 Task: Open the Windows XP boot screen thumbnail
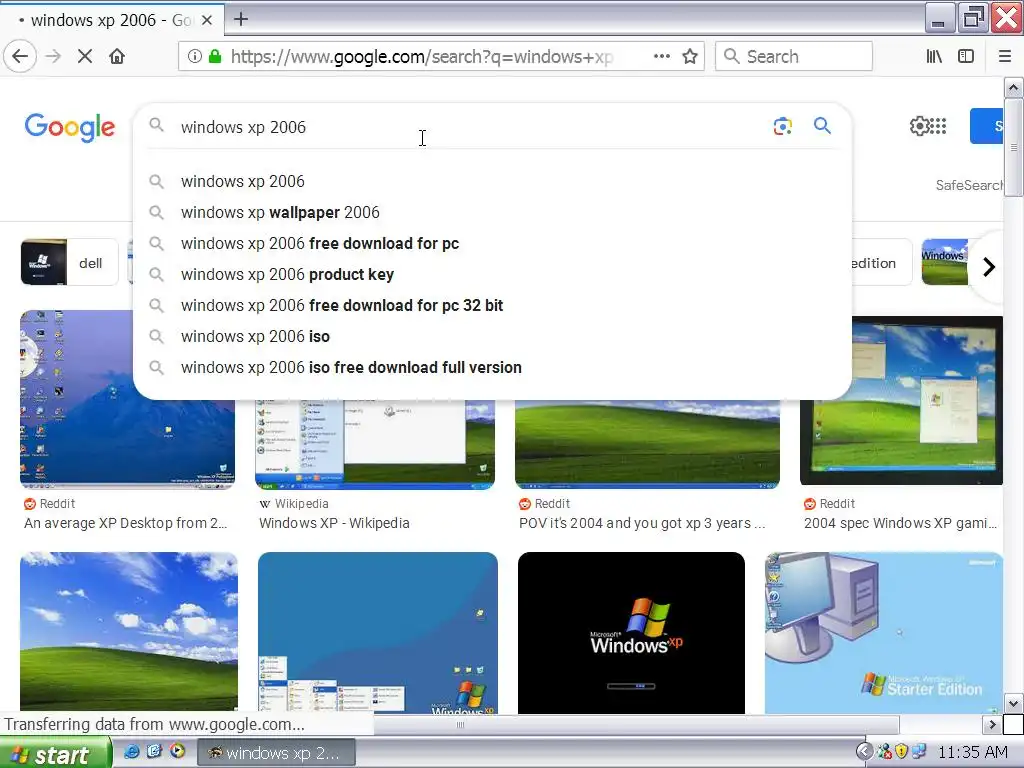tap(631, 633)
